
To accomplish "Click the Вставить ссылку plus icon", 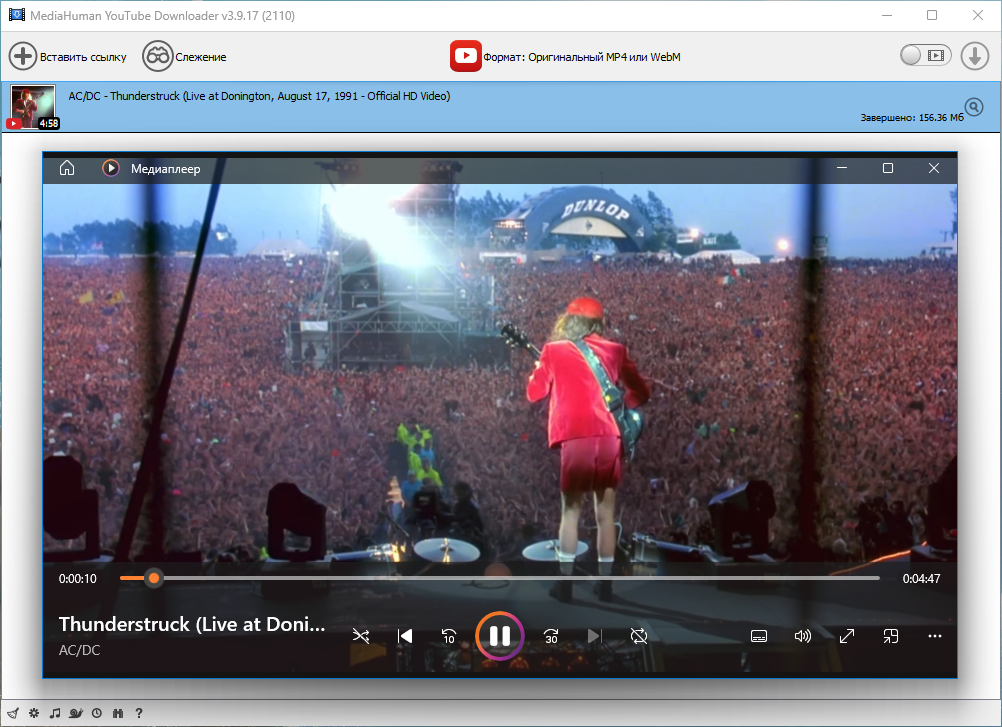I will [x=22, y=56].
